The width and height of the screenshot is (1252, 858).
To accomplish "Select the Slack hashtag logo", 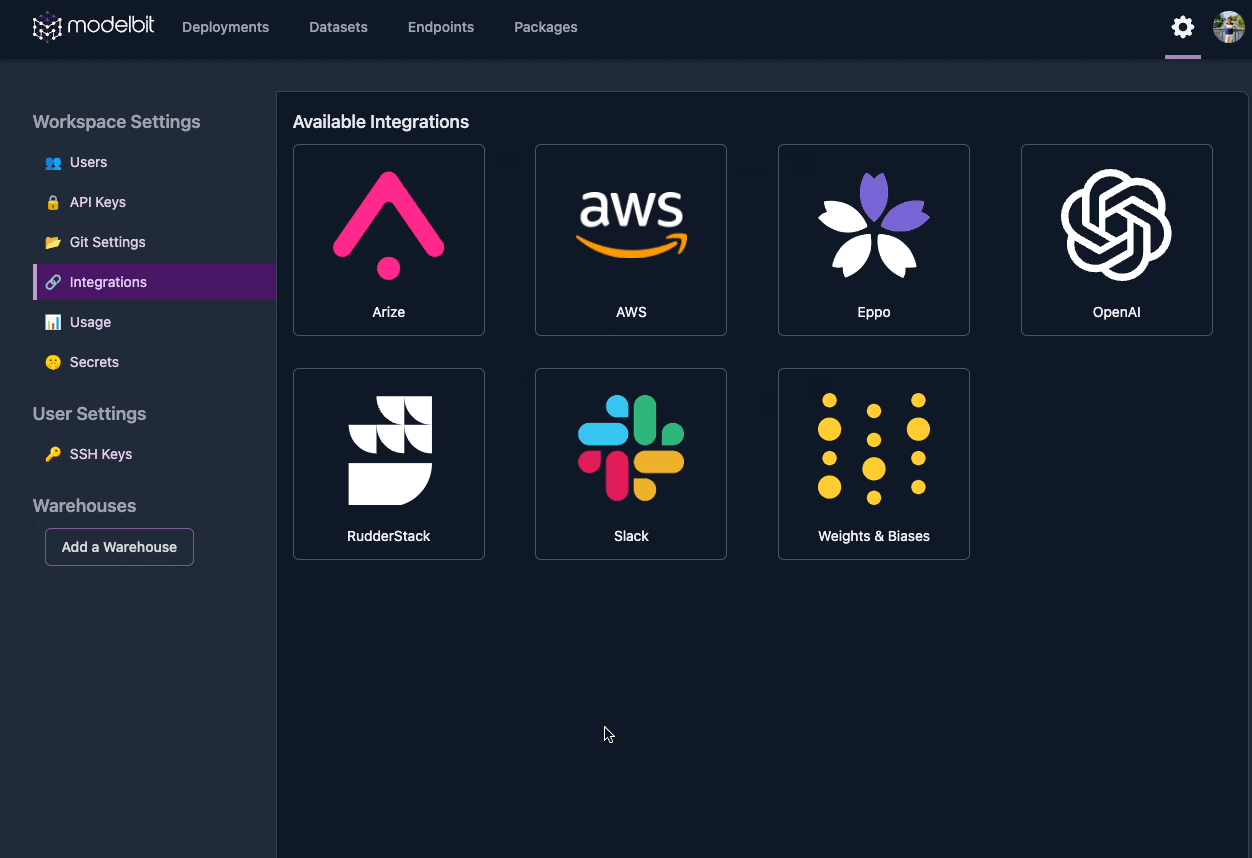I will tap(631, 448).
